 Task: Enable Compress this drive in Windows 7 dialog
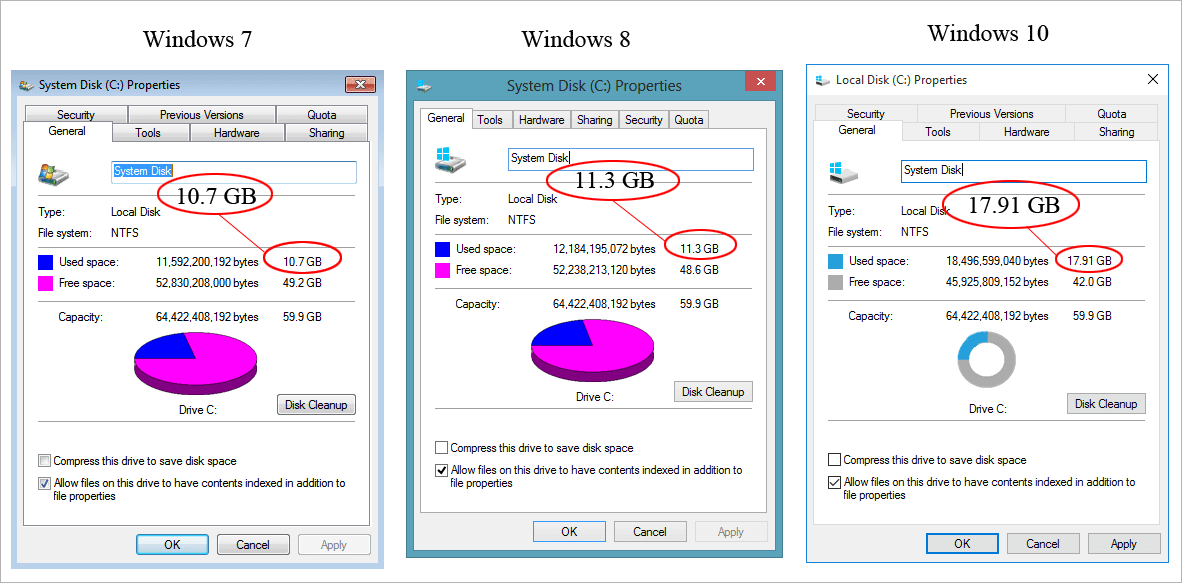pyautogui.click(x=44, y=461)
